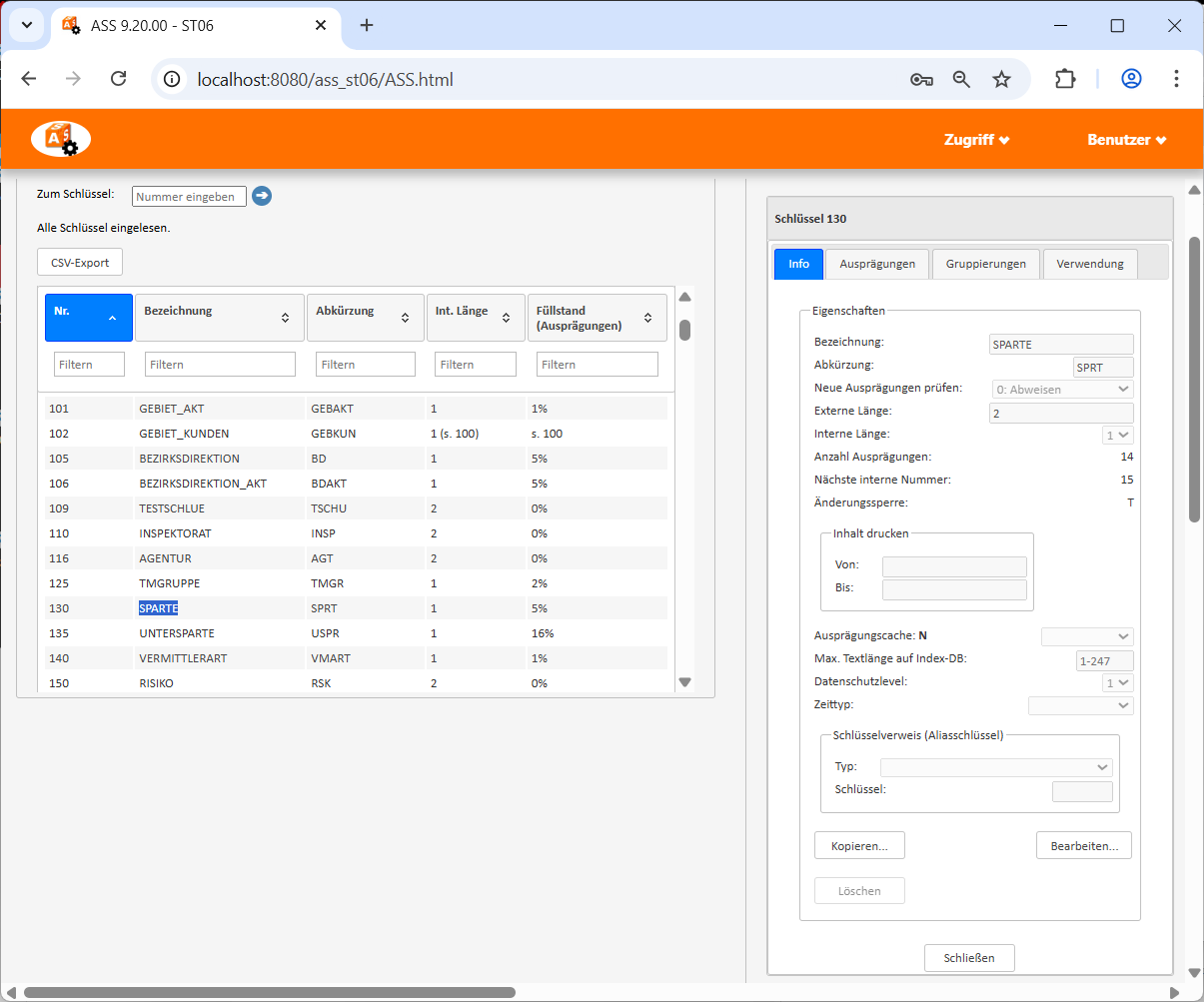Image resolution: width=1204 pixels, height=1002 pixels.
Task: Open the password key icon in the address bar
Action: pyautogui.click(x=921, y=79)
